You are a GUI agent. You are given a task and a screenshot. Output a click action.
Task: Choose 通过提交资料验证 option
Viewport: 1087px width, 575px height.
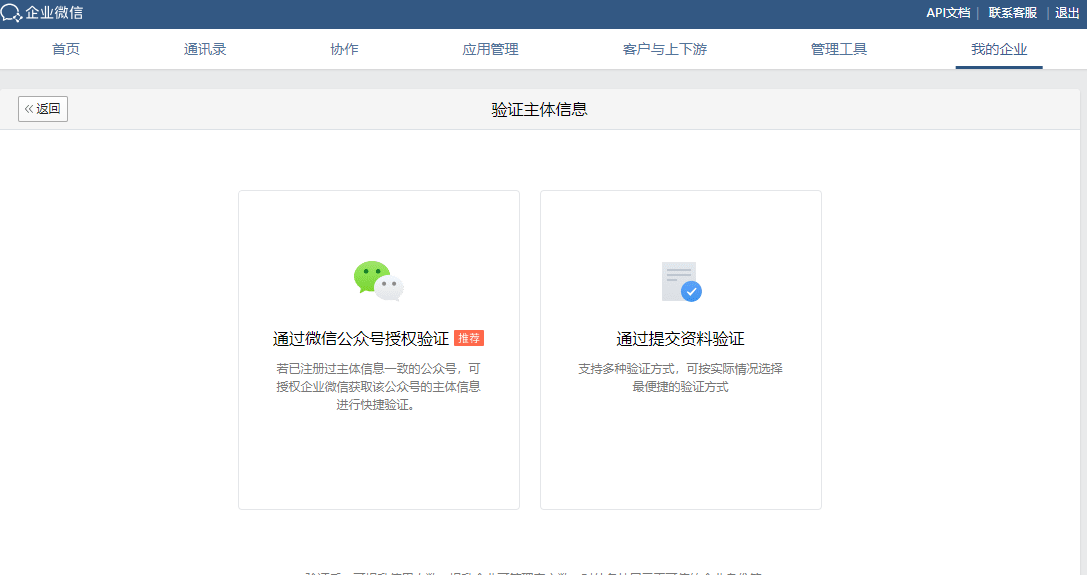coord(681,350)
